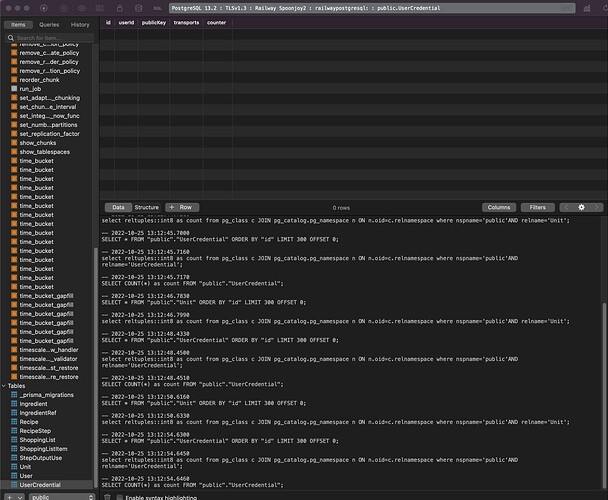Select the set_integ..._now_func function
Screen dimensions: 608x500
click(49, 116)
